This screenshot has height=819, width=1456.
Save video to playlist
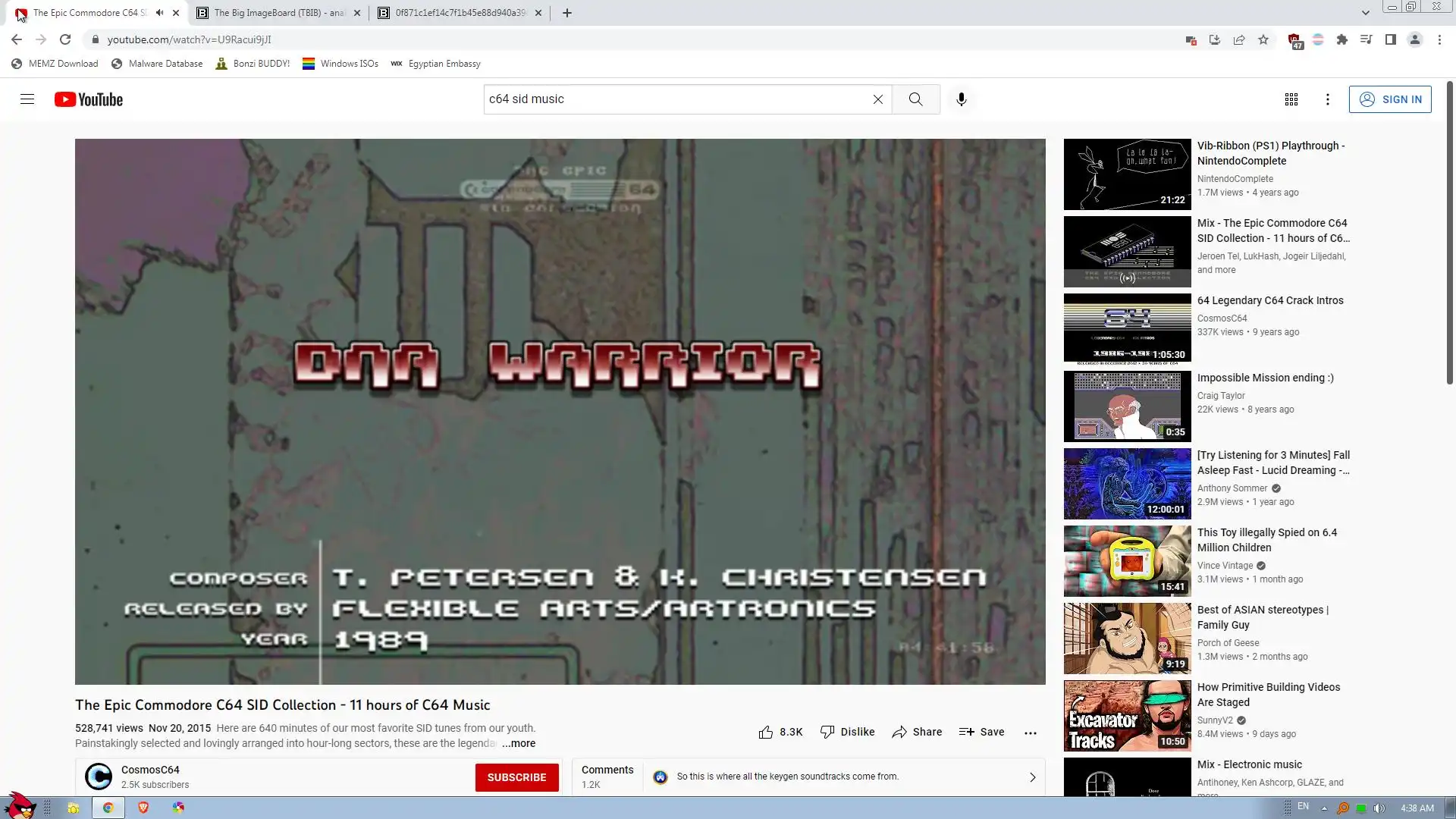[981, 732]
